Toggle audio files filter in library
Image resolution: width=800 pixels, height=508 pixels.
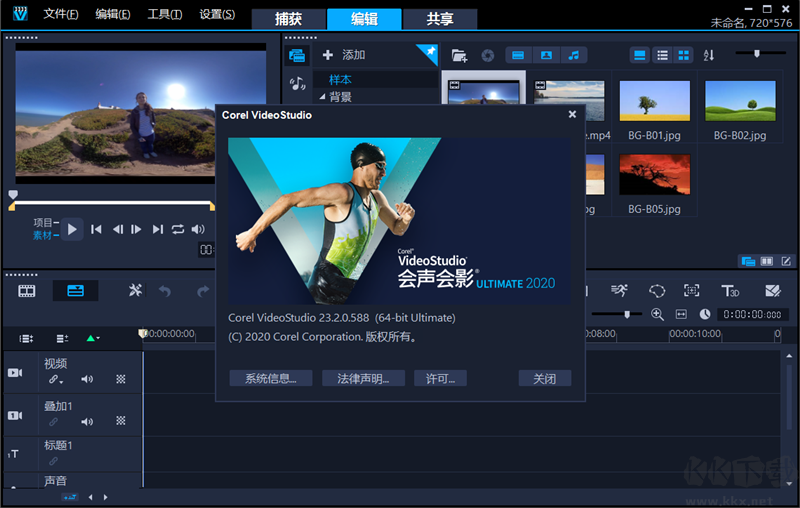point(574,55)
